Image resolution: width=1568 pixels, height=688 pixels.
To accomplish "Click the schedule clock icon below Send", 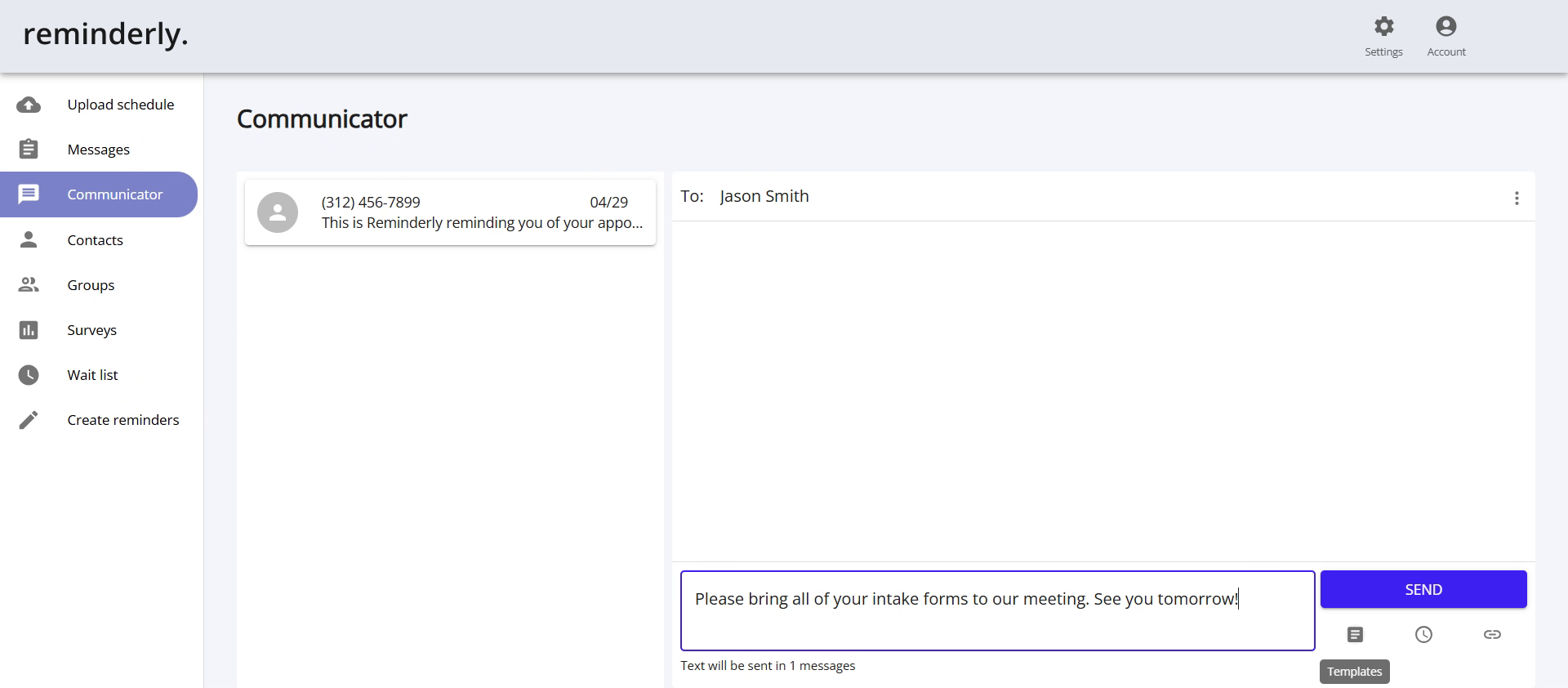I will [1423, 634].
